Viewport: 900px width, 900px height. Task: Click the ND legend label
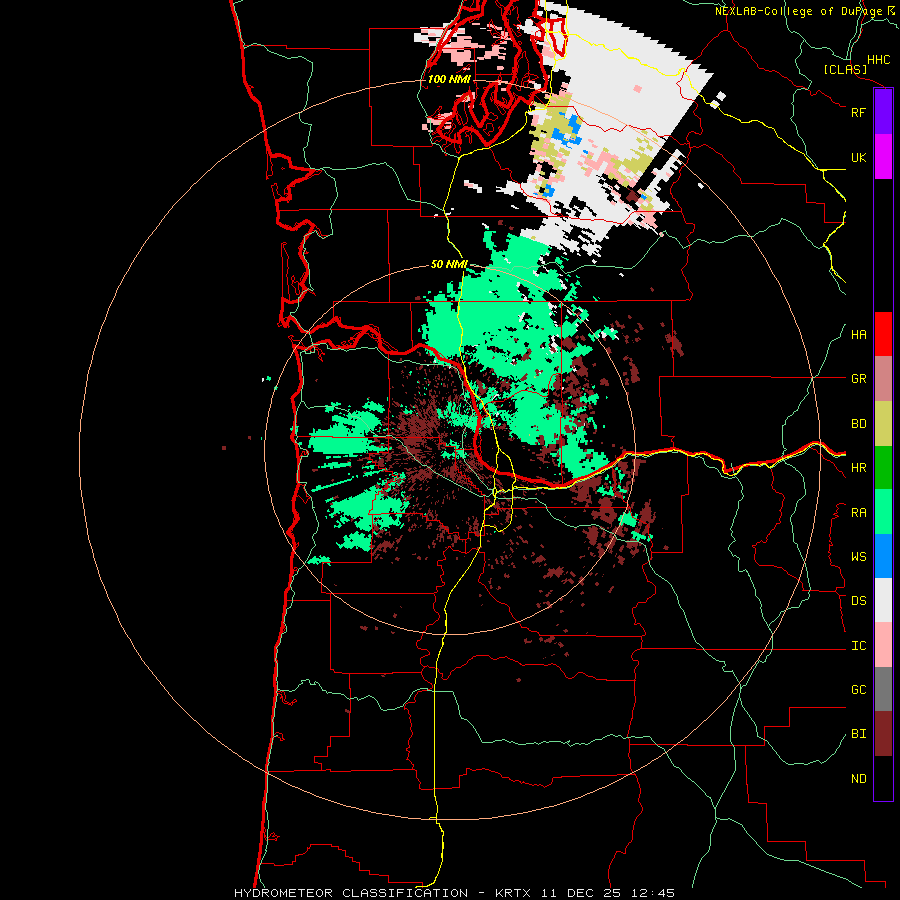(859, 779)
